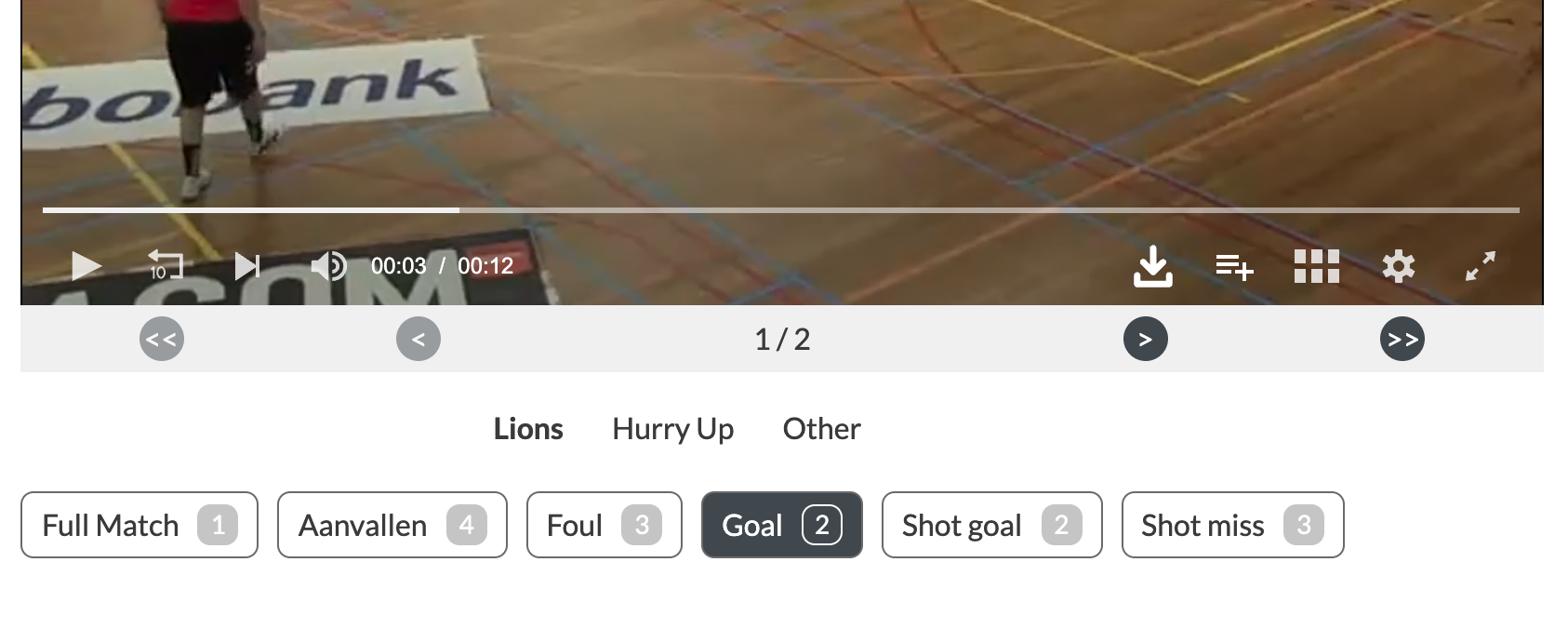This screenshot has width=1568, height=629.
Task: Play the video clip
Action: 86,266
